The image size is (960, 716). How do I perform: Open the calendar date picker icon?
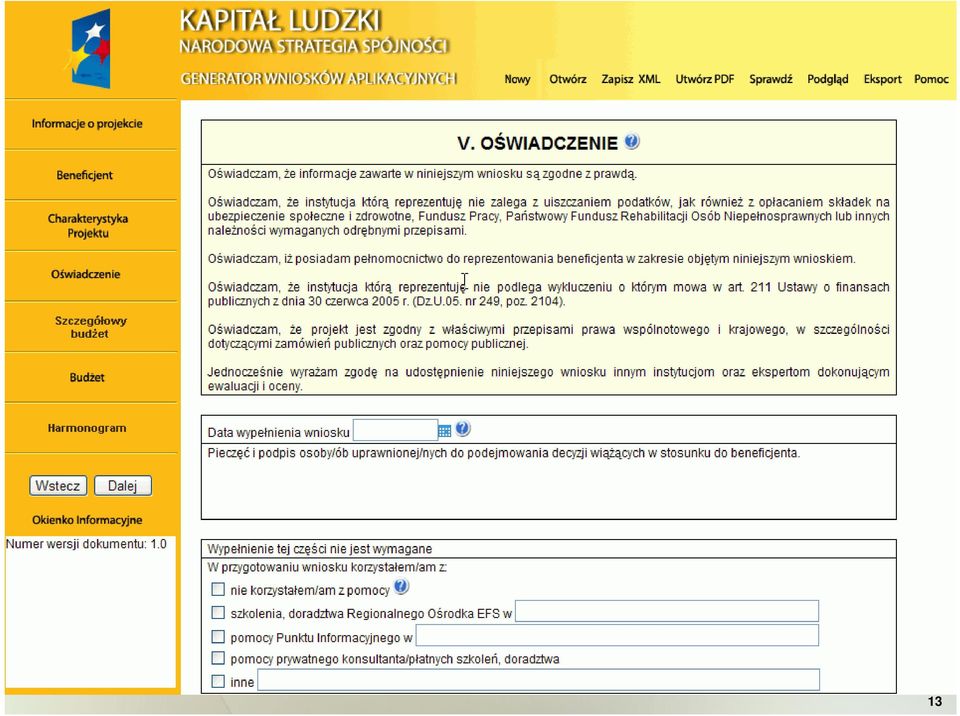pyautogui.click(x=444, y=431)
